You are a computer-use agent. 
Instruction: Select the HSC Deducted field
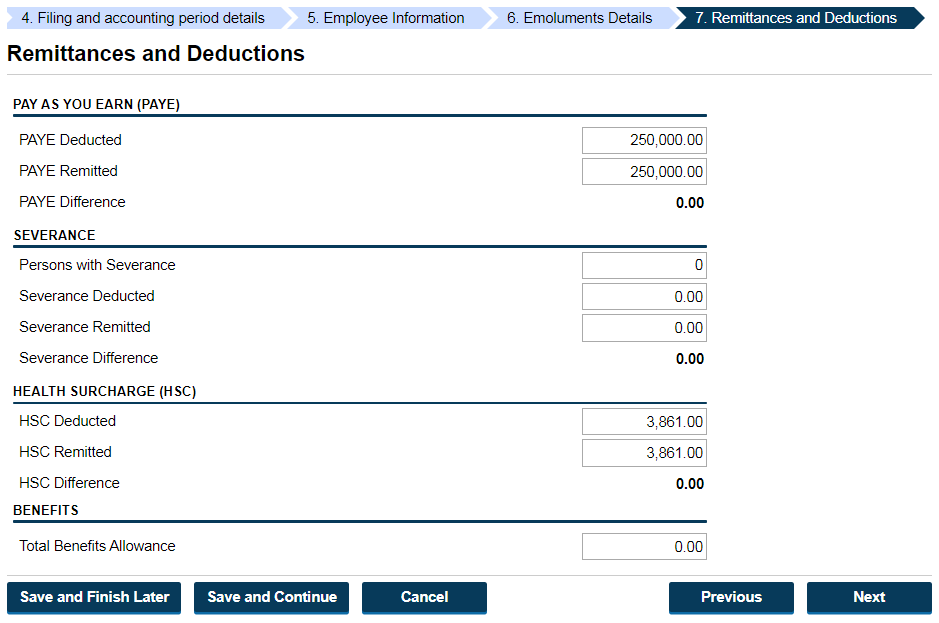[x=644, y=422]
